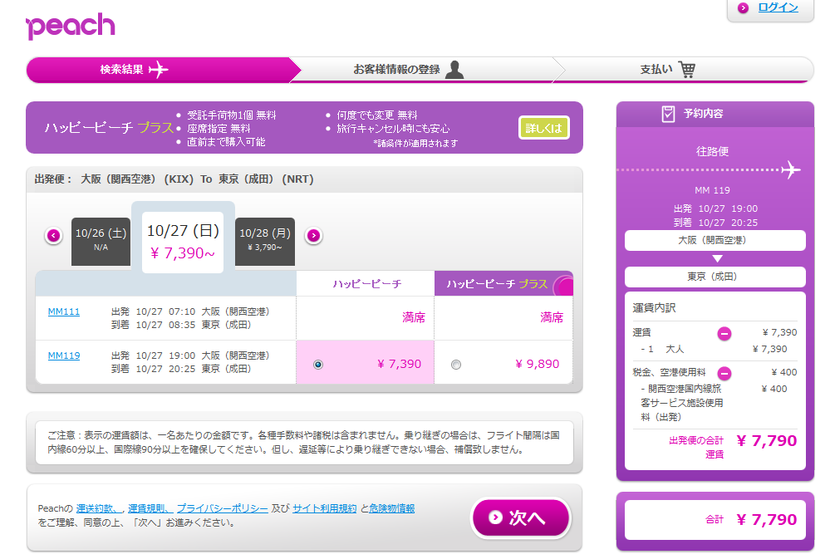The image size is (830, 559).
Task: Click the login arrow icon
Action: 743,8
